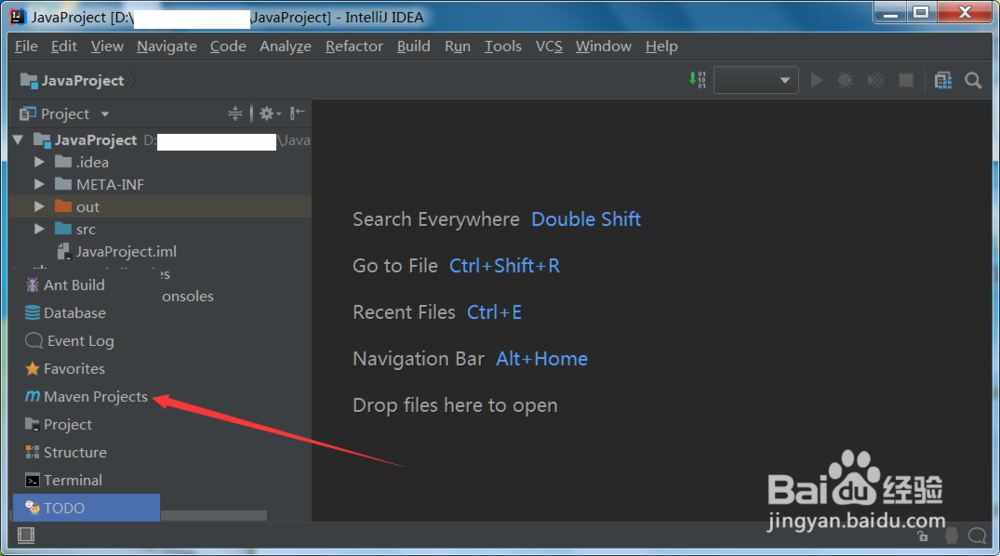
Task: Open Favorites tool window
Action: point(86,369)
